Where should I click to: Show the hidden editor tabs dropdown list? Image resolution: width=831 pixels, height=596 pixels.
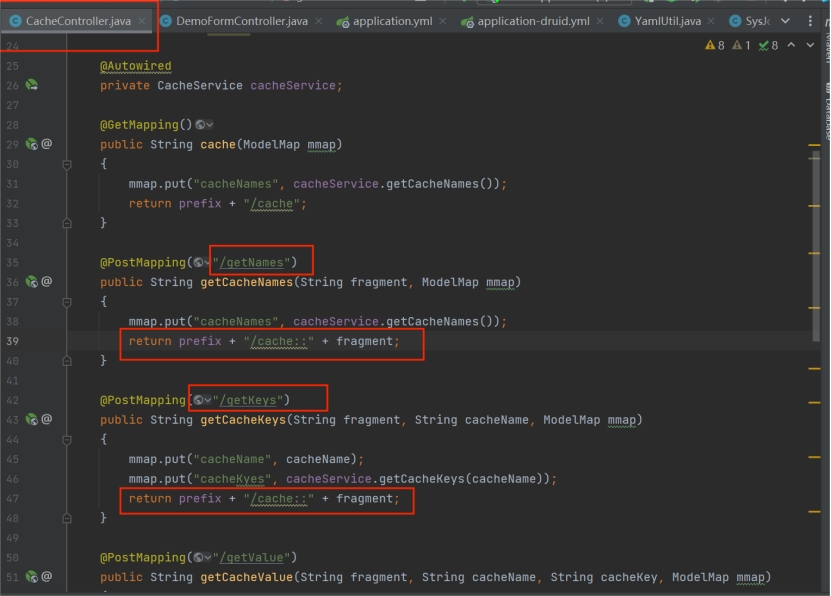785,21
